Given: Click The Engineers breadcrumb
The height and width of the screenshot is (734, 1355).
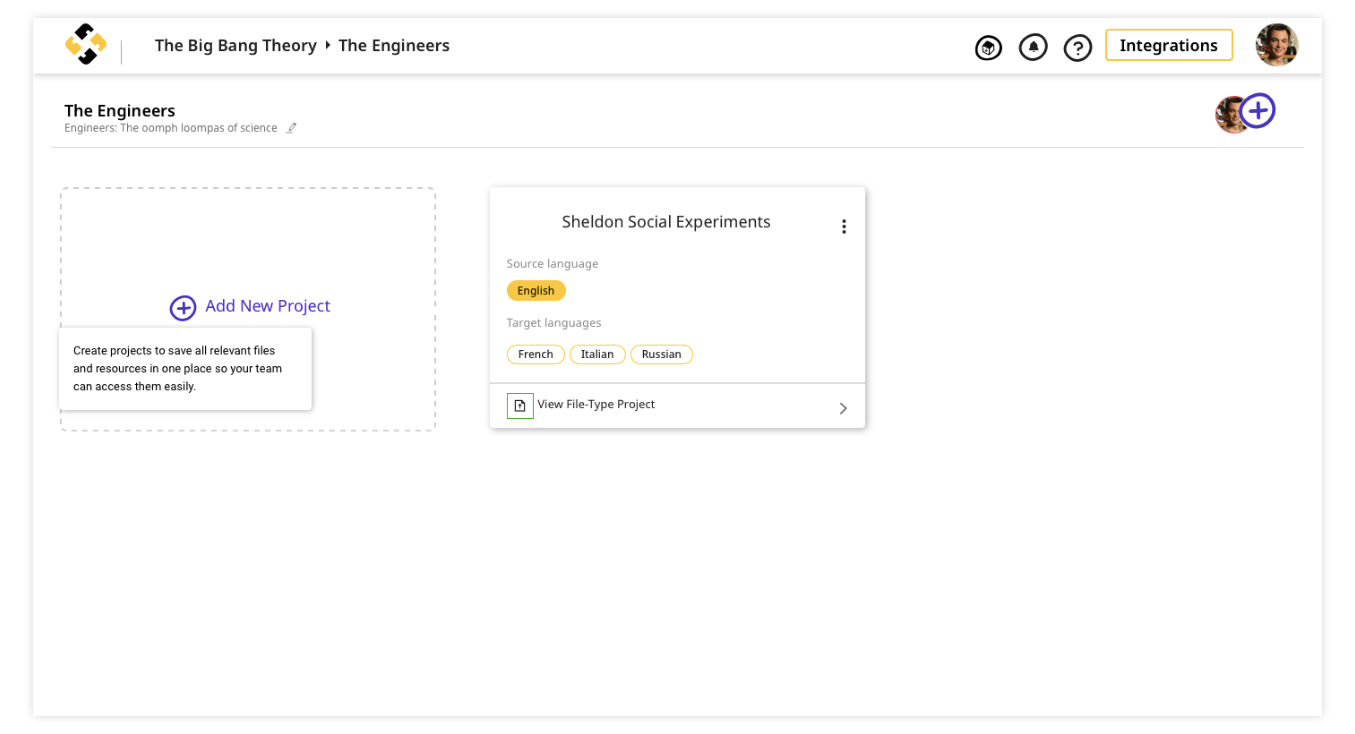Looking at the screenshot, I should click(x=394, y=45).
